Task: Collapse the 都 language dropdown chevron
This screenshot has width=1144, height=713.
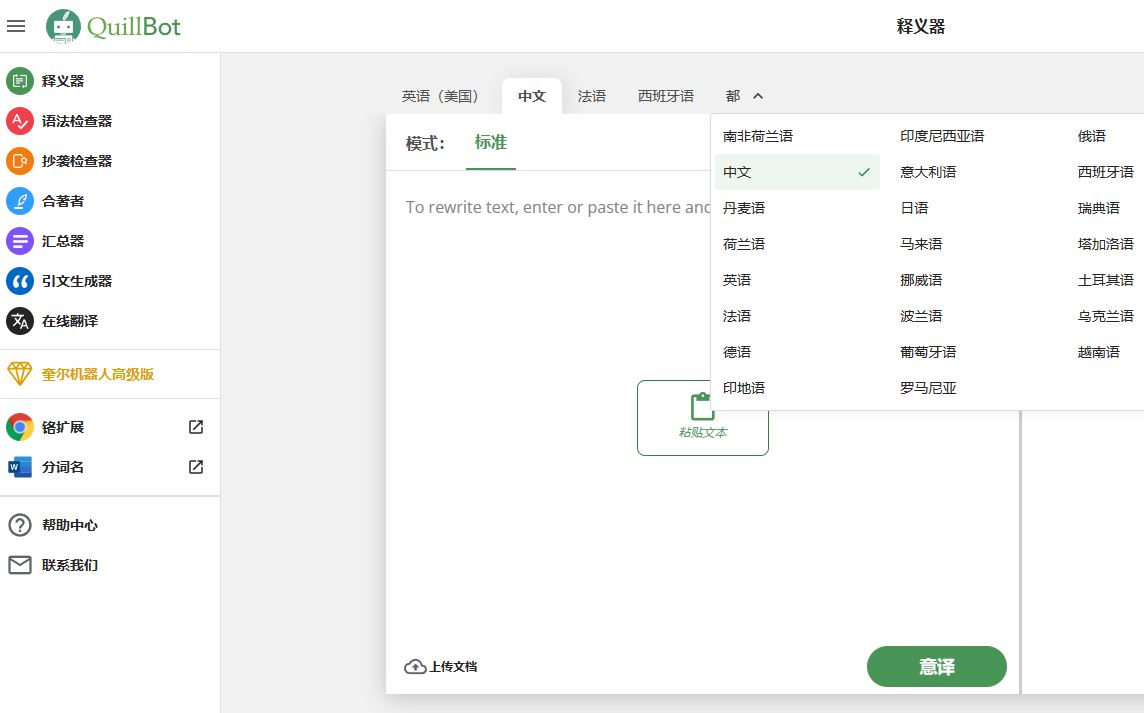Action: 758,96
